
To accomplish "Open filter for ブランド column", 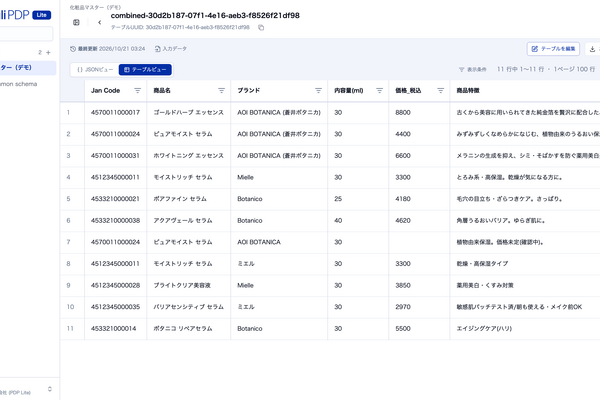I will [x=318, y=91].
